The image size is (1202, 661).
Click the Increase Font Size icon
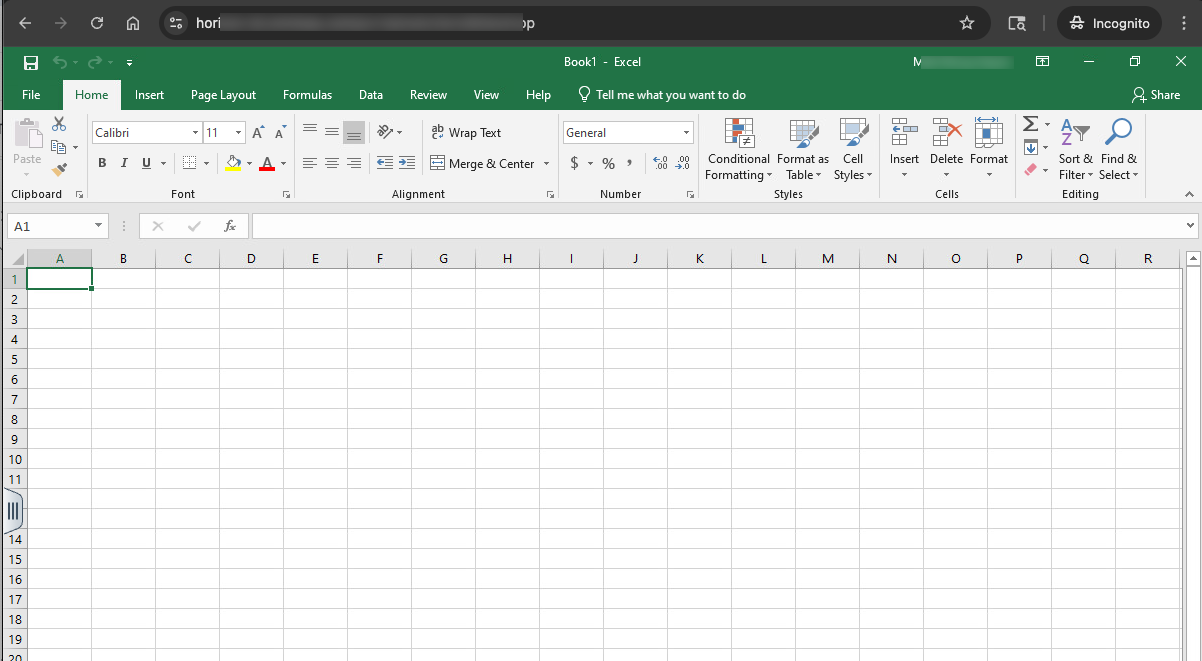pos(258,133)
